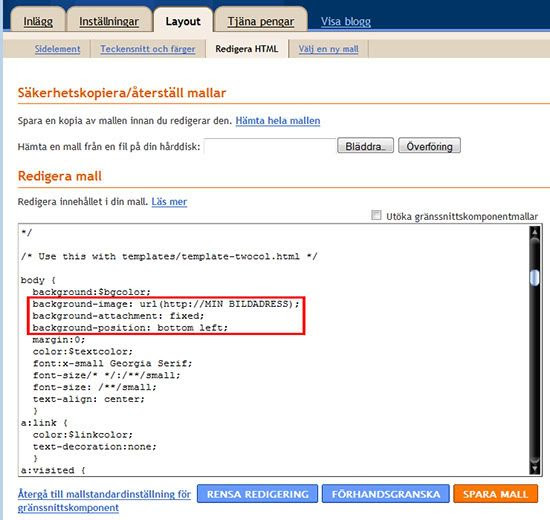Screen dimensions: 550x520
Task: Enable Utöka gränssnittskomponentmallar checkbox
Action: tap(376, 215)
